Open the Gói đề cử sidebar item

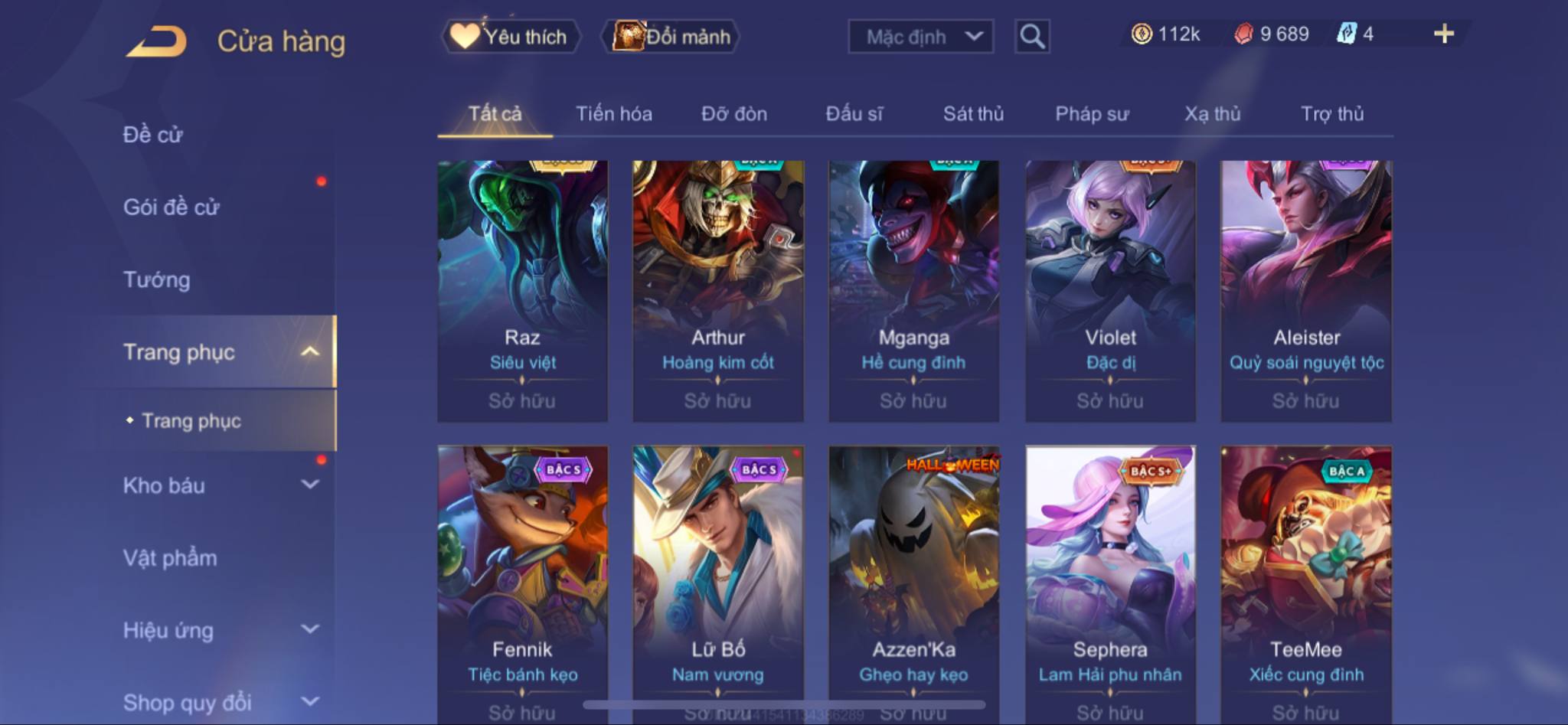(x=171, y=207)
